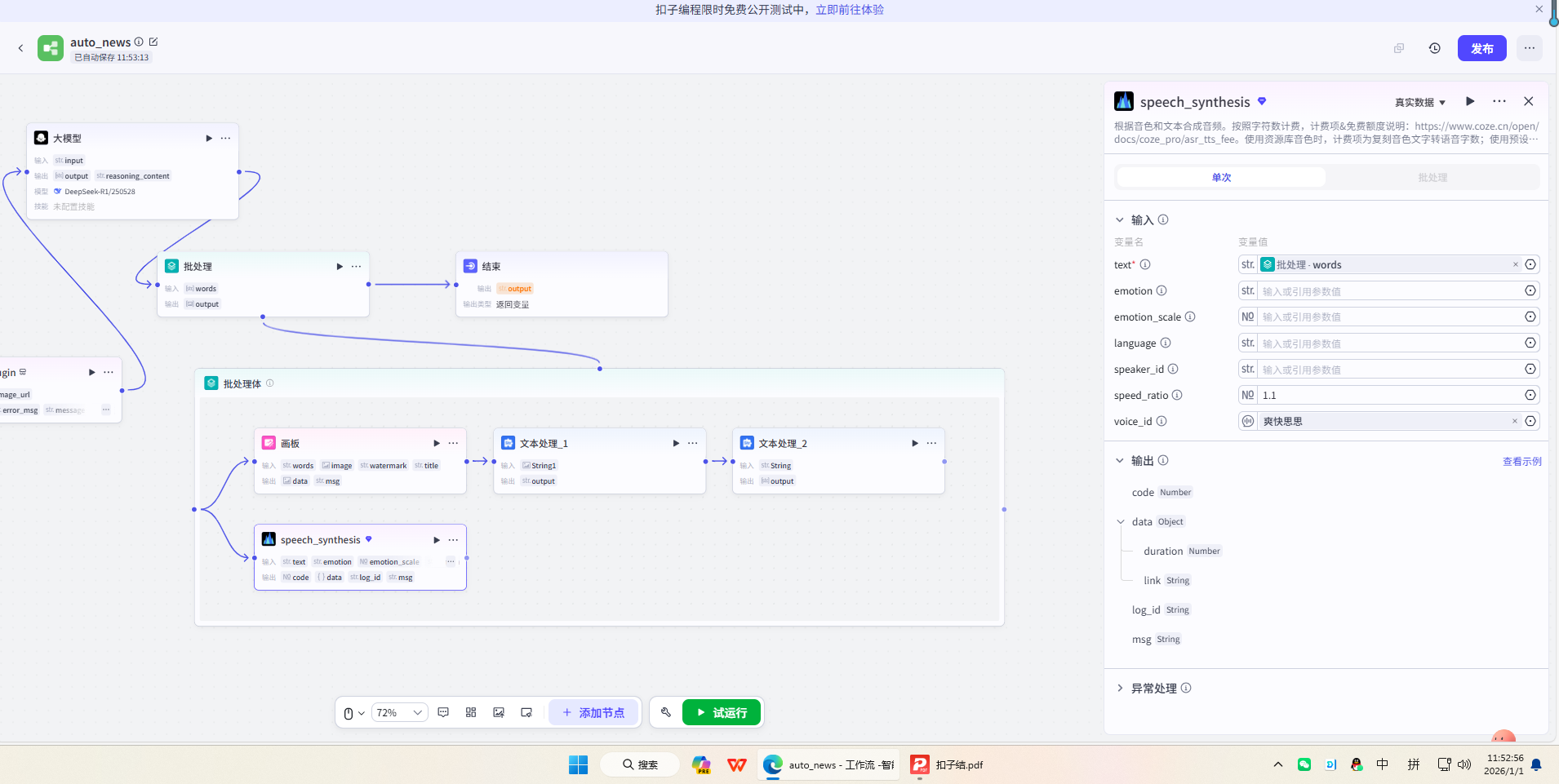Image resolution: width=1559 pixels, height=784 pixels.
Task: Click the emotion_scale input field
Action: (x=1389, y=317)
